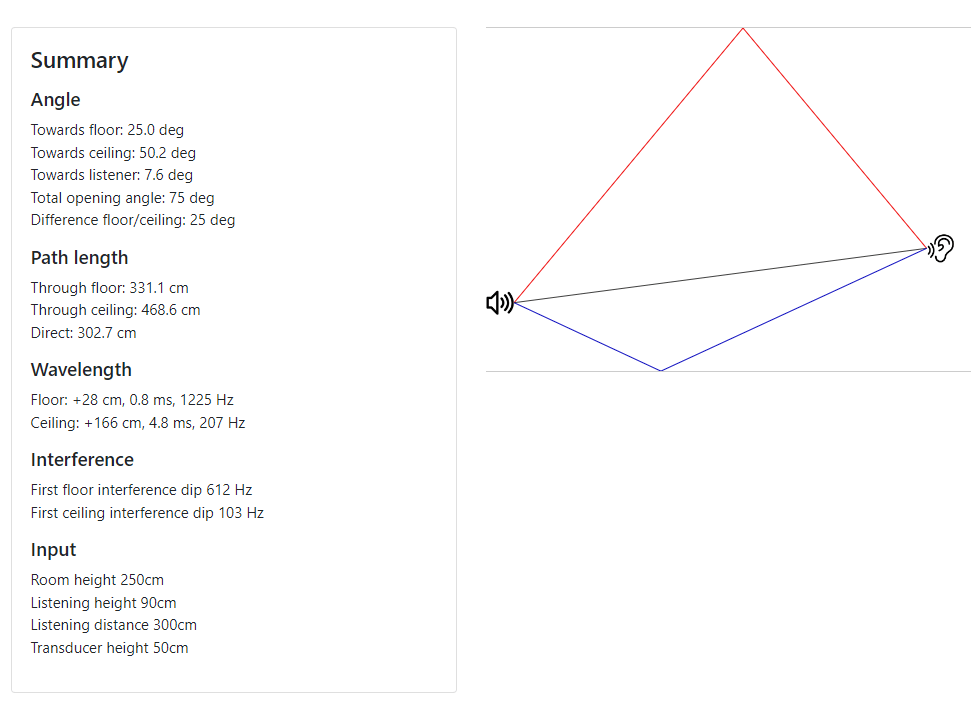This screenshot has height=712, width=971.
Task: Select the 'Towards floor: 25.0 deg' line
Action: (x=107, y=130)
